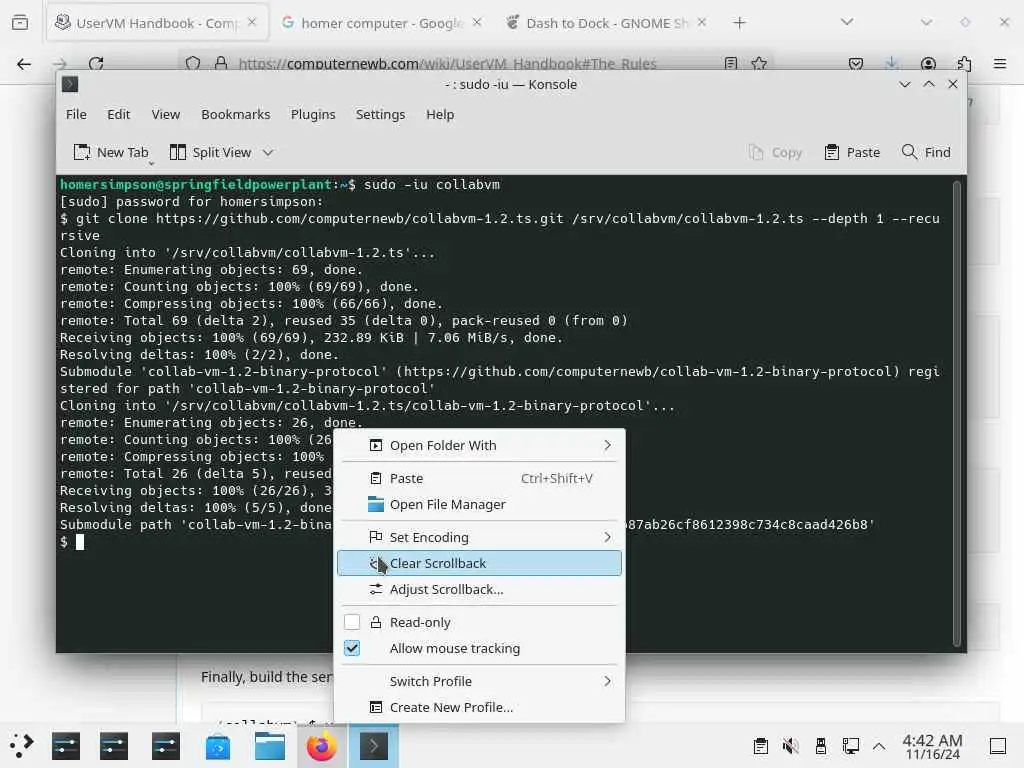Select Create New Profile entry
This screenshot has width=1024, height=768.
click(479, 707)
